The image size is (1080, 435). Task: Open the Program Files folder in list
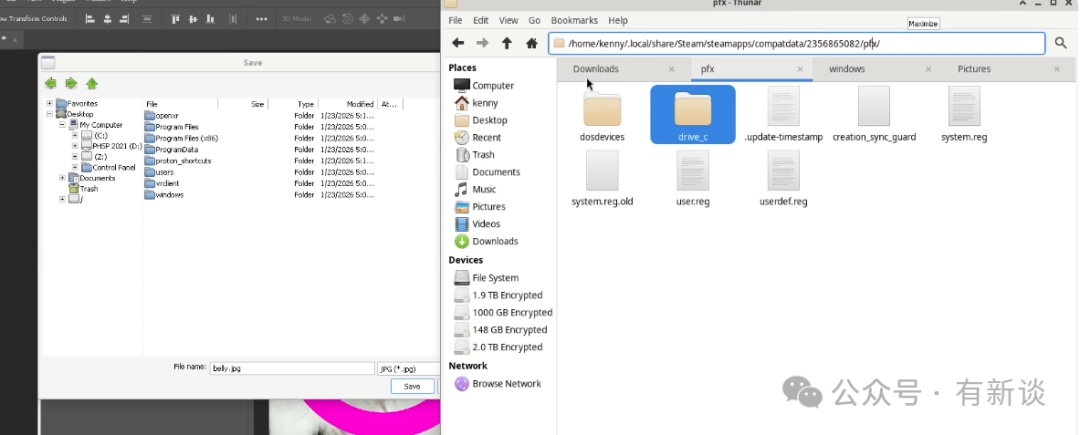(x=177, y=127)
